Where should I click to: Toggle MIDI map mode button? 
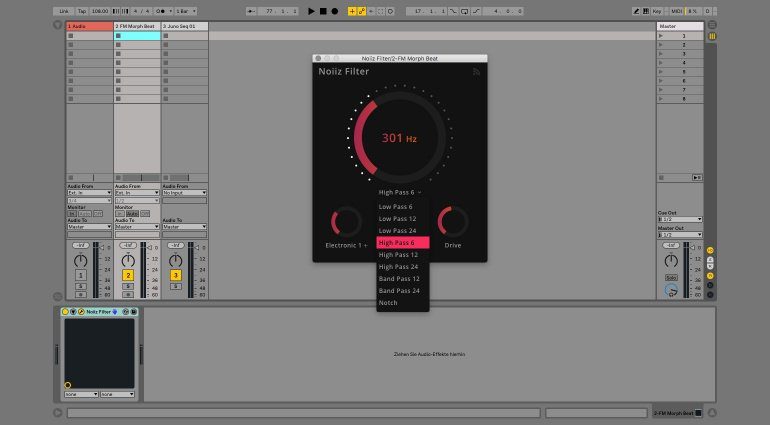click(x=676, y=11)
